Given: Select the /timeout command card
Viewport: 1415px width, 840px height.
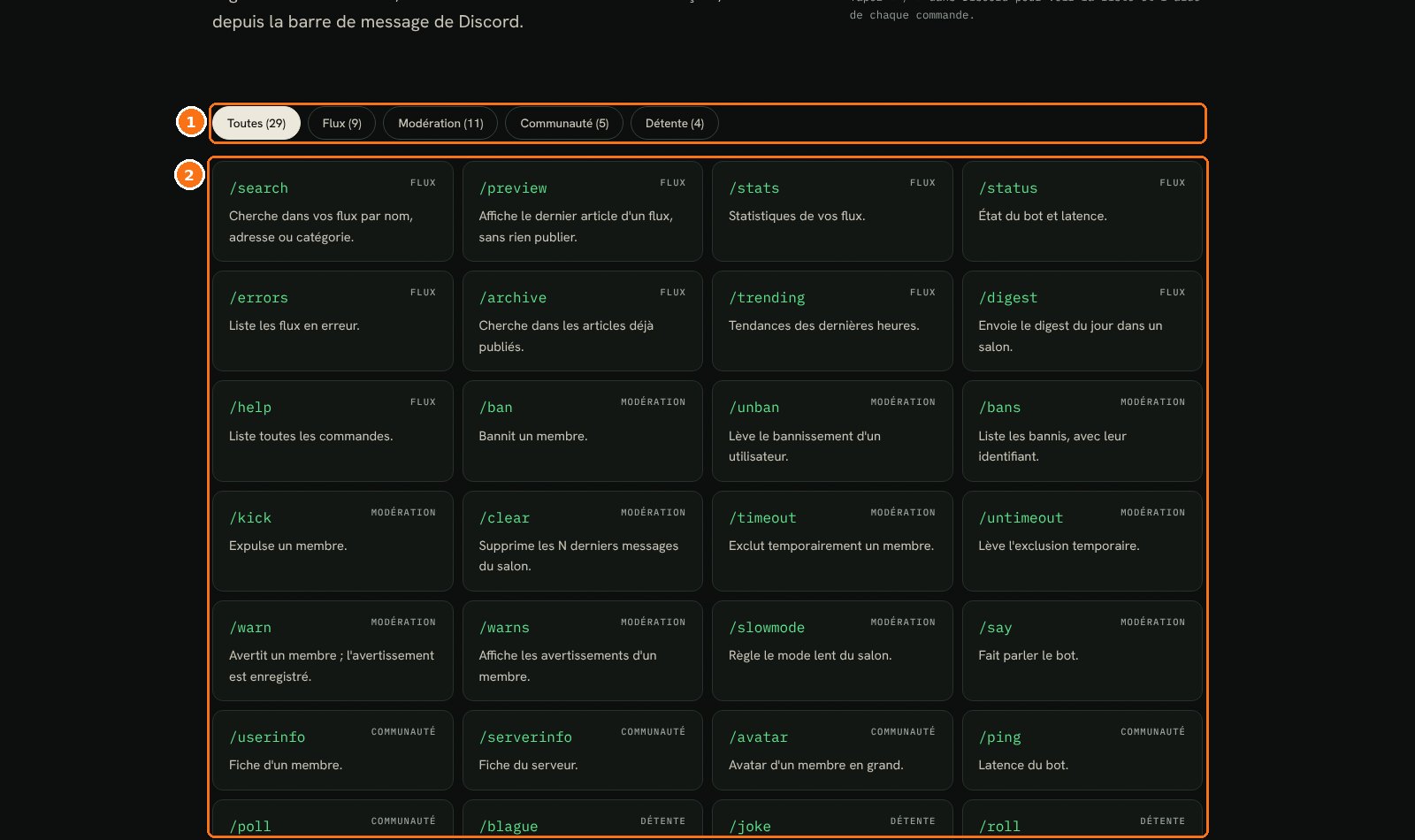Looking at the screenshot, I should pyautogui.click(x=832, y=541).
